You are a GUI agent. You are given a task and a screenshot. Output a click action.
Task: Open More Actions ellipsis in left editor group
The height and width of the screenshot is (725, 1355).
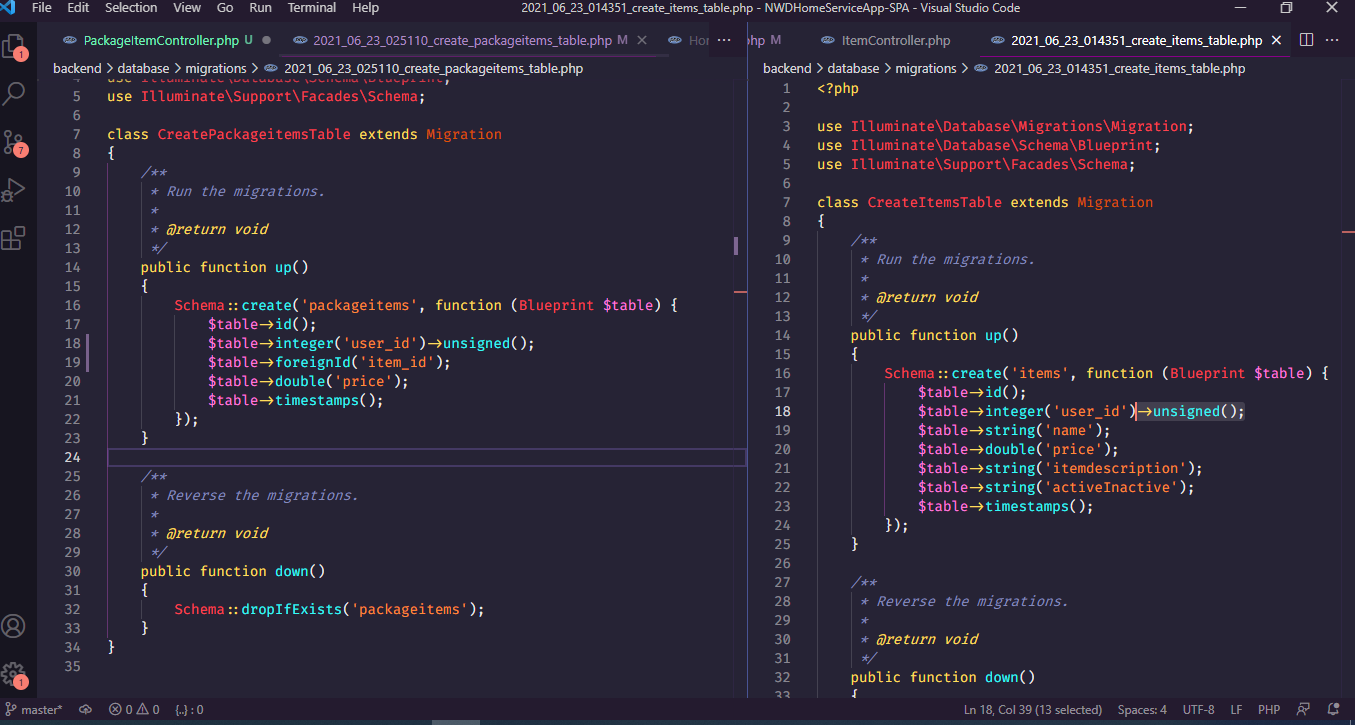point(726,40)
